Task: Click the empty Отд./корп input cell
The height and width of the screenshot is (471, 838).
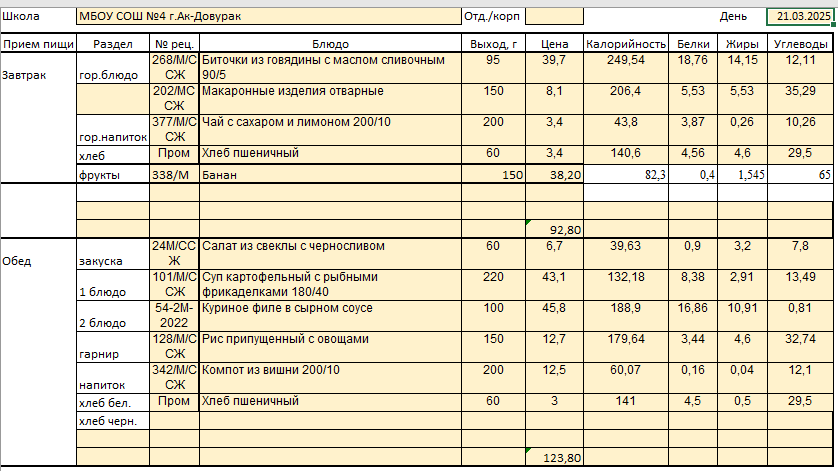Action: point(554,17)
